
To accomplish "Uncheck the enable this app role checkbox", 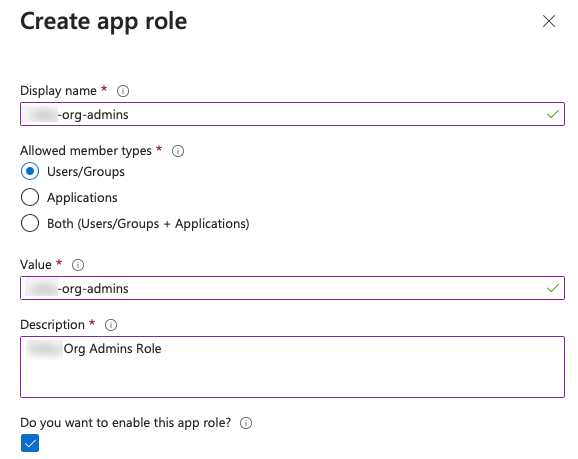I will click(30, 443).
